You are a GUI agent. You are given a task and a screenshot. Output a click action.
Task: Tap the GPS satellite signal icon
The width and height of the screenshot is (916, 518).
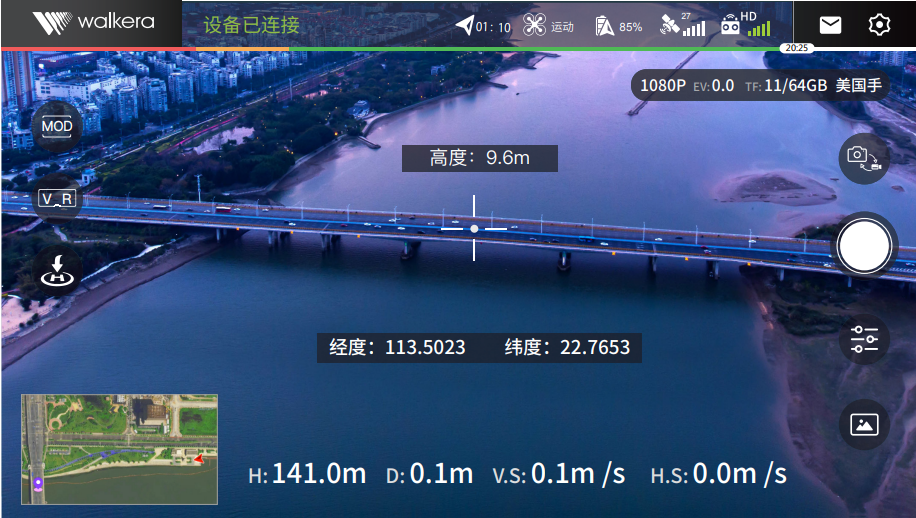tap(682, 25)
